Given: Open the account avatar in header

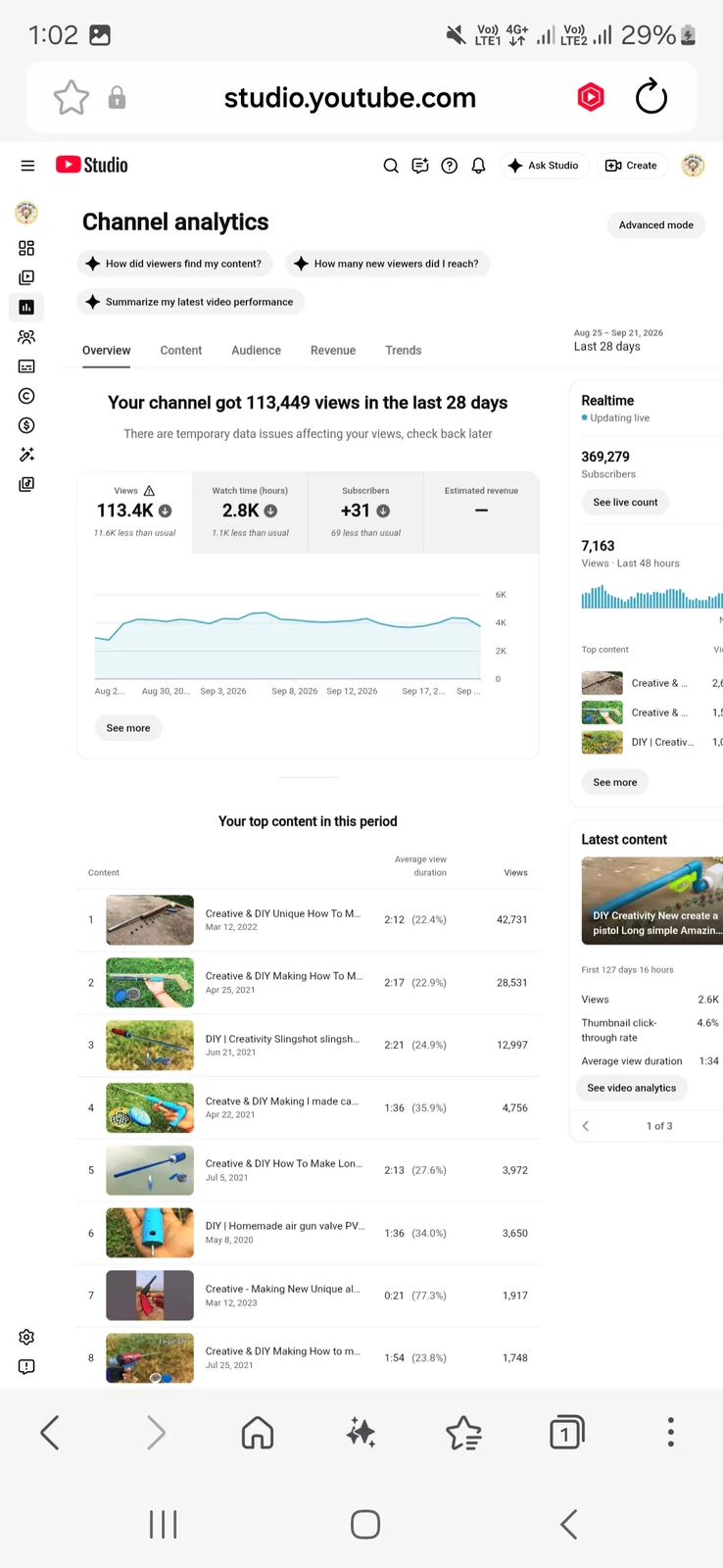Looking at the screenshot, I should [x=694, y=166].
